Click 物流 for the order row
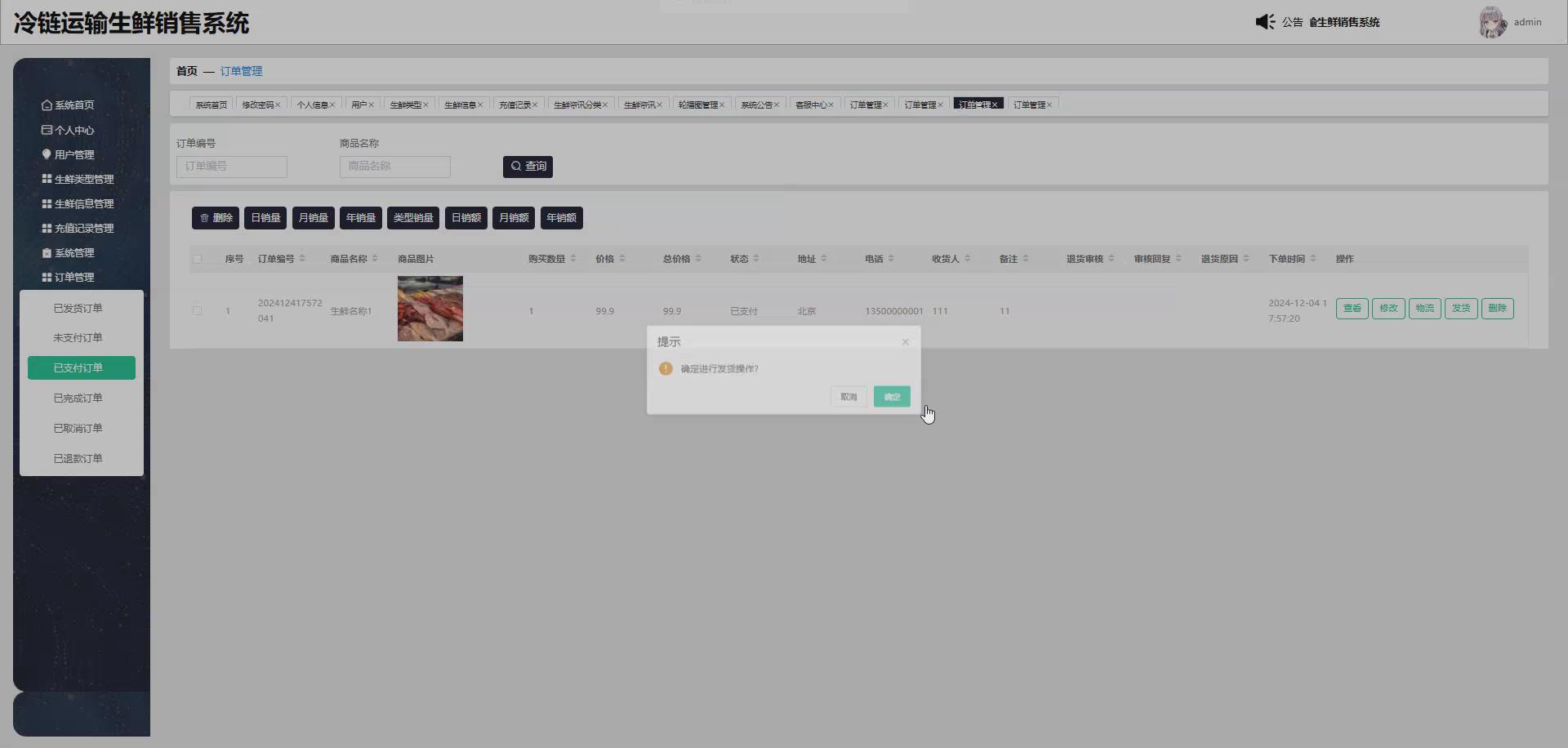The image size is (1568, 748). (1425, 309)
